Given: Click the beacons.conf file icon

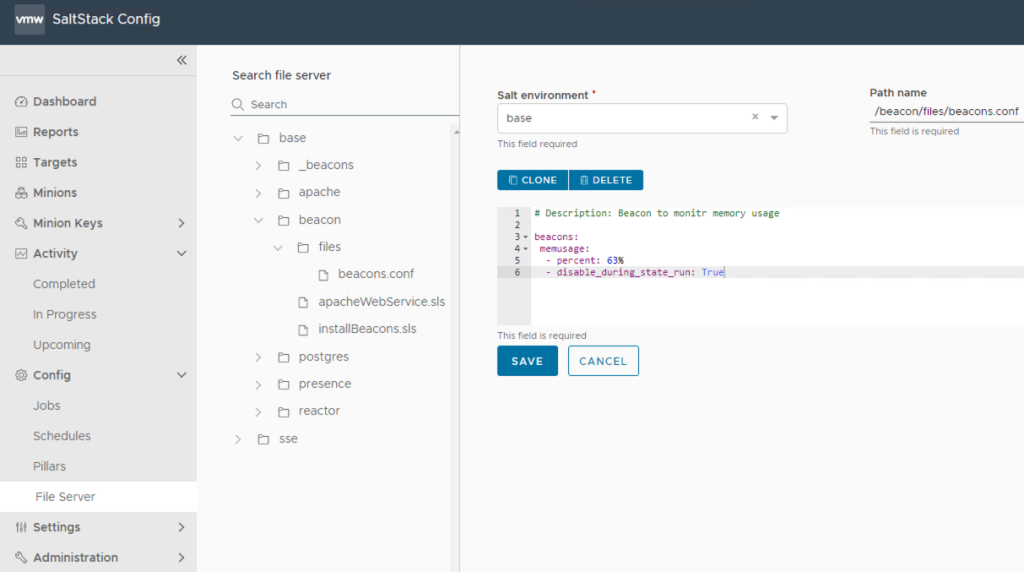Looking at the screenshot, I should coord(324,274).
